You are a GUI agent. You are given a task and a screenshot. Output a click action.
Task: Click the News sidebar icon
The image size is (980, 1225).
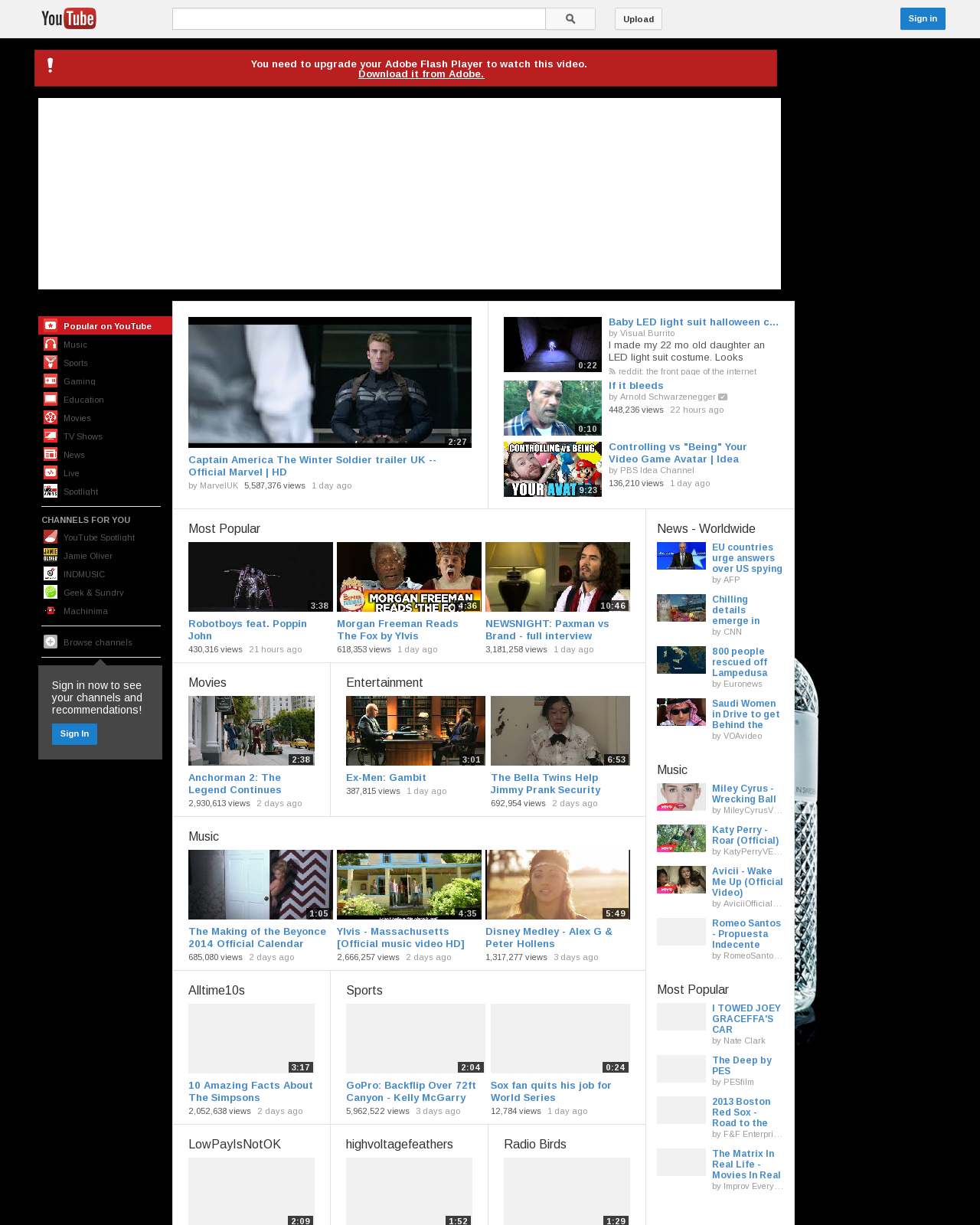51,454
